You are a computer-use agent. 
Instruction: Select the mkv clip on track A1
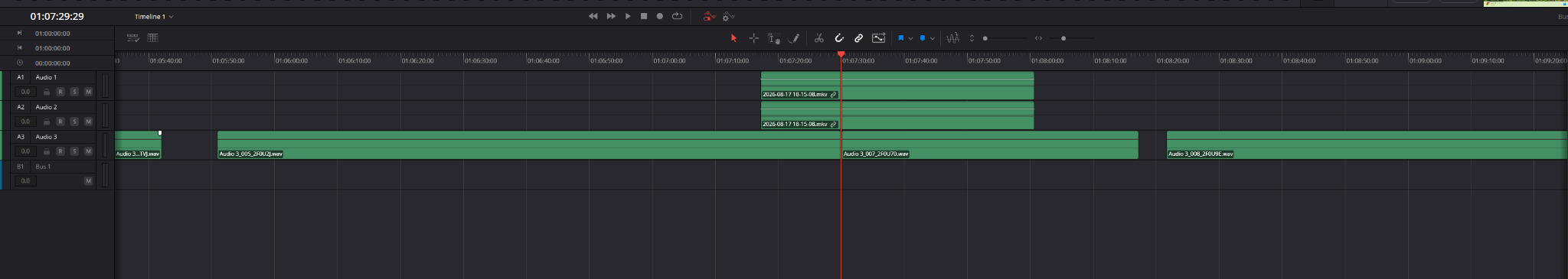coord(897,86)
